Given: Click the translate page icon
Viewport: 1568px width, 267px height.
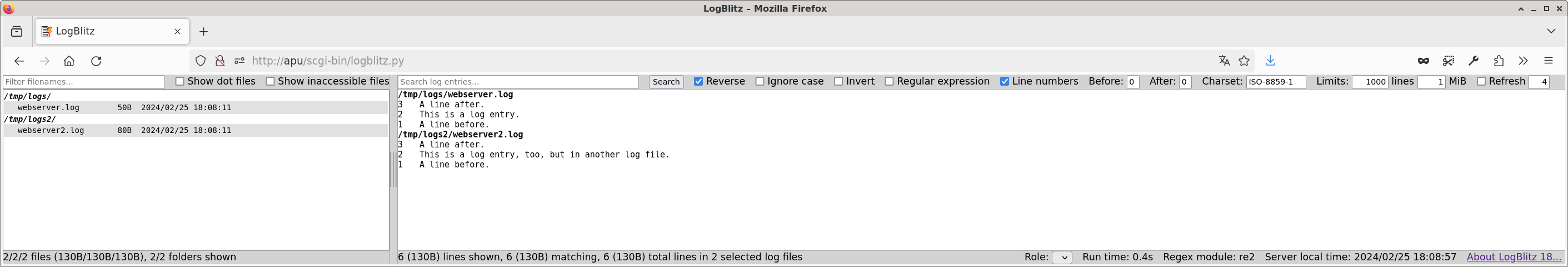Looking at the screenshot, I should pos(1224,61).
